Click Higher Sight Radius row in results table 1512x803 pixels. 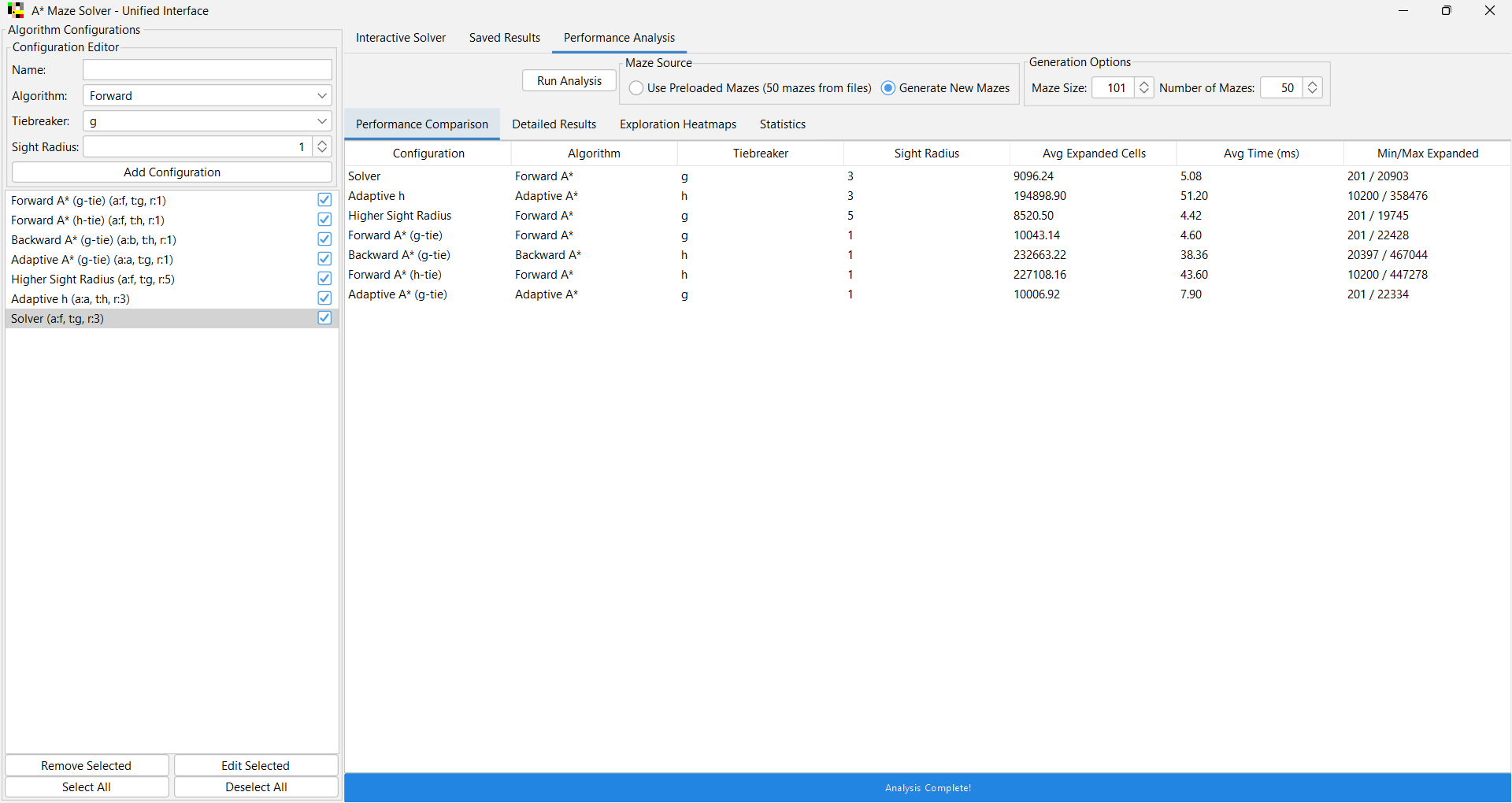tap(928, 216)
